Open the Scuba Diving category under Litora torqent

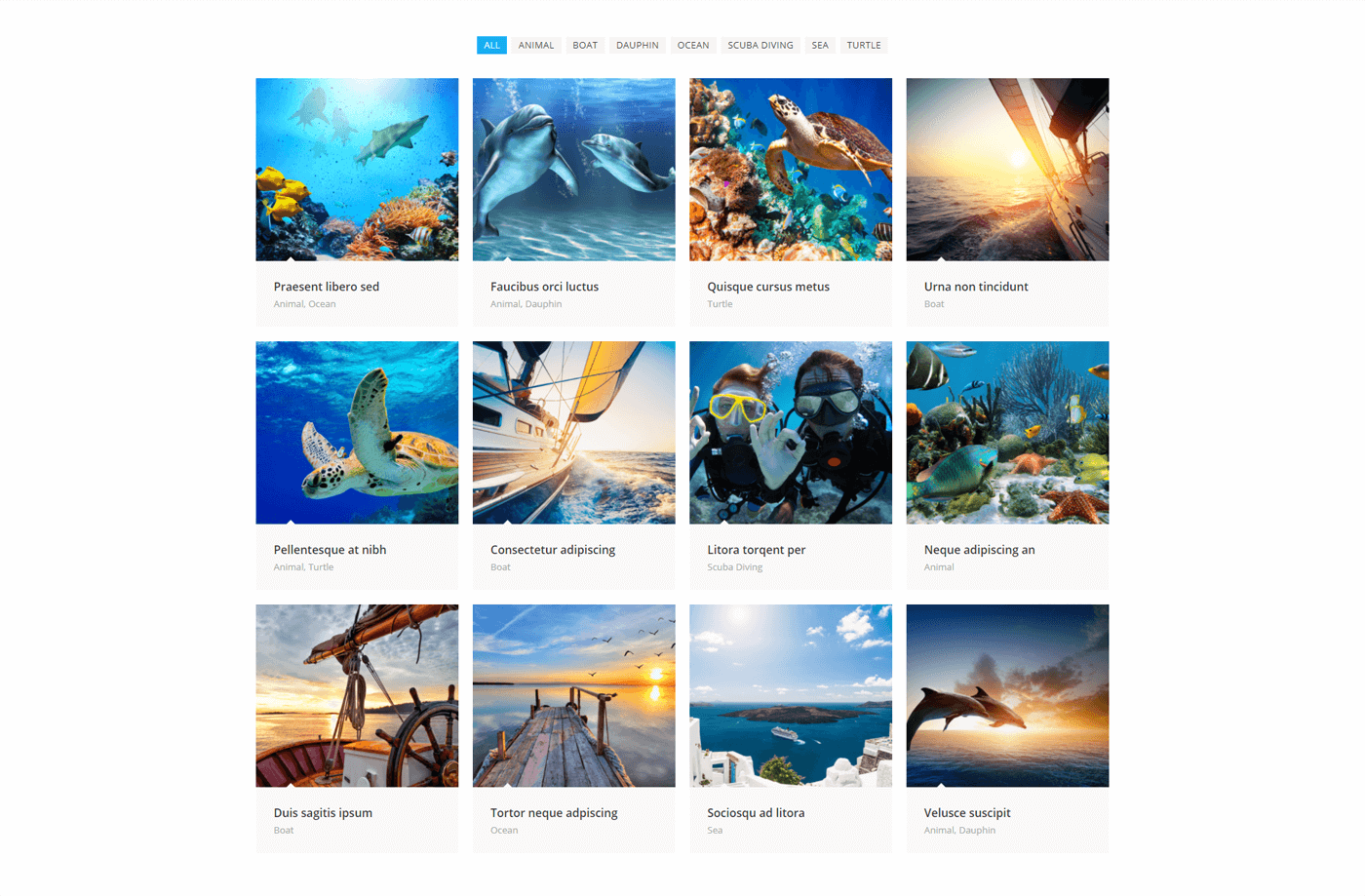[735, 567]
